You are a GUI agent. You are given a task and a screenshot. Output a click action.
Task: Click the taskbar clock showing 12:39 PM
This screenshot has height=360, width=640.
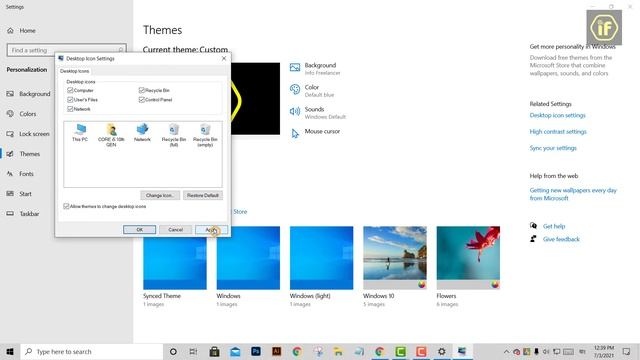(604, 351)
